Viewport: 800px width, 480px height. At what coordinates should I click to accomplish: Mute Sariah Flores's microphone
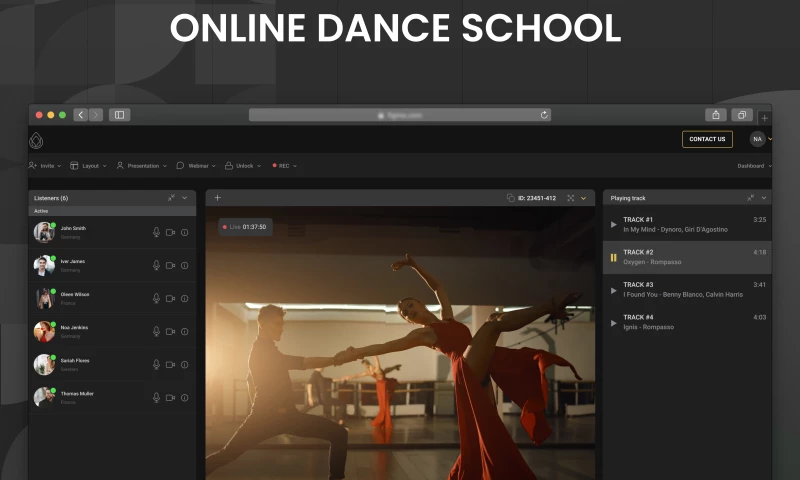(156, 365)
